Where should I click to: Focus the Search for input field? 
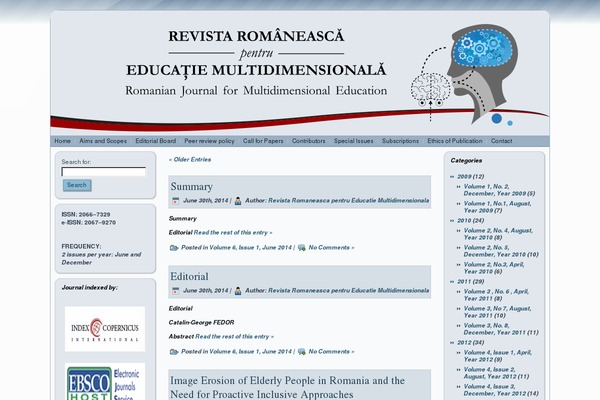[104, 171]
